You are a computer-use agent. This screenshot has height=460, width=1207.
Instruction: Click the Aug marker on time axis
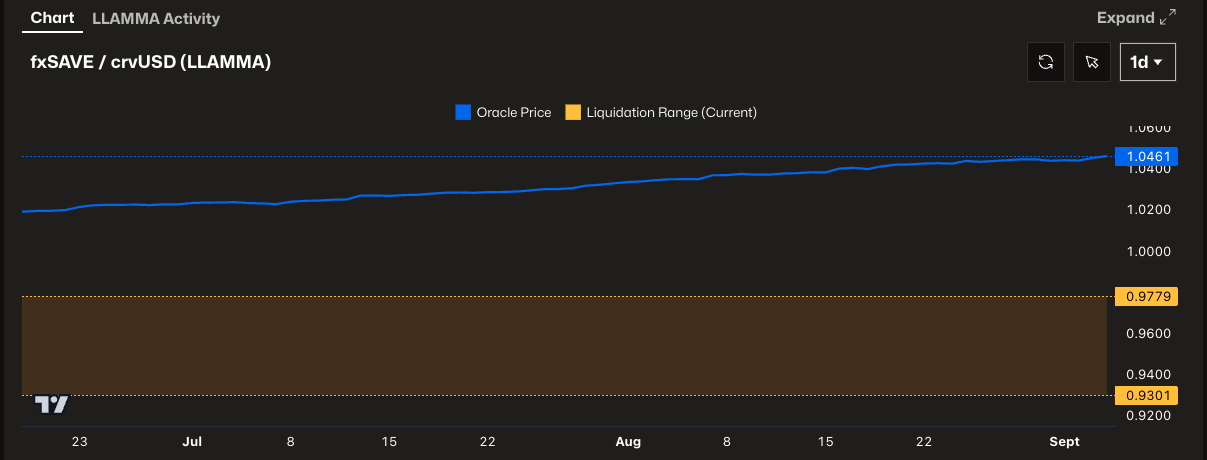tap(628, 442)
